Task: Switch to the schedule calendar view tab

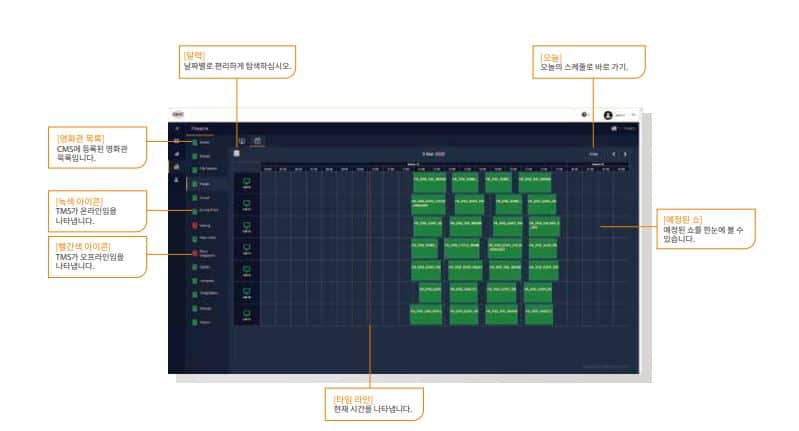Action: pos(257,141)
